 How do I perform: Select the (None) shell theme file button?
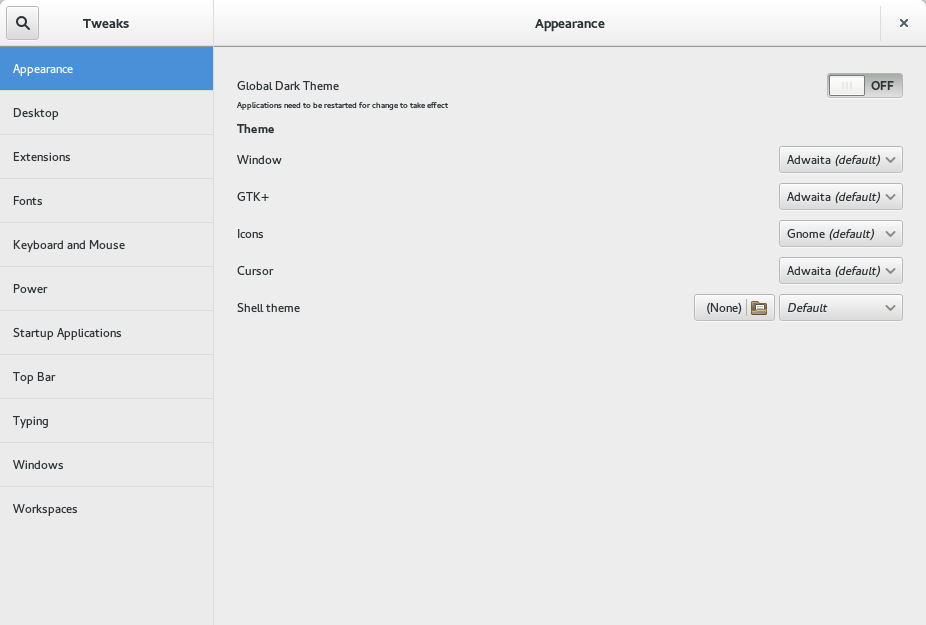pos(723,308)
